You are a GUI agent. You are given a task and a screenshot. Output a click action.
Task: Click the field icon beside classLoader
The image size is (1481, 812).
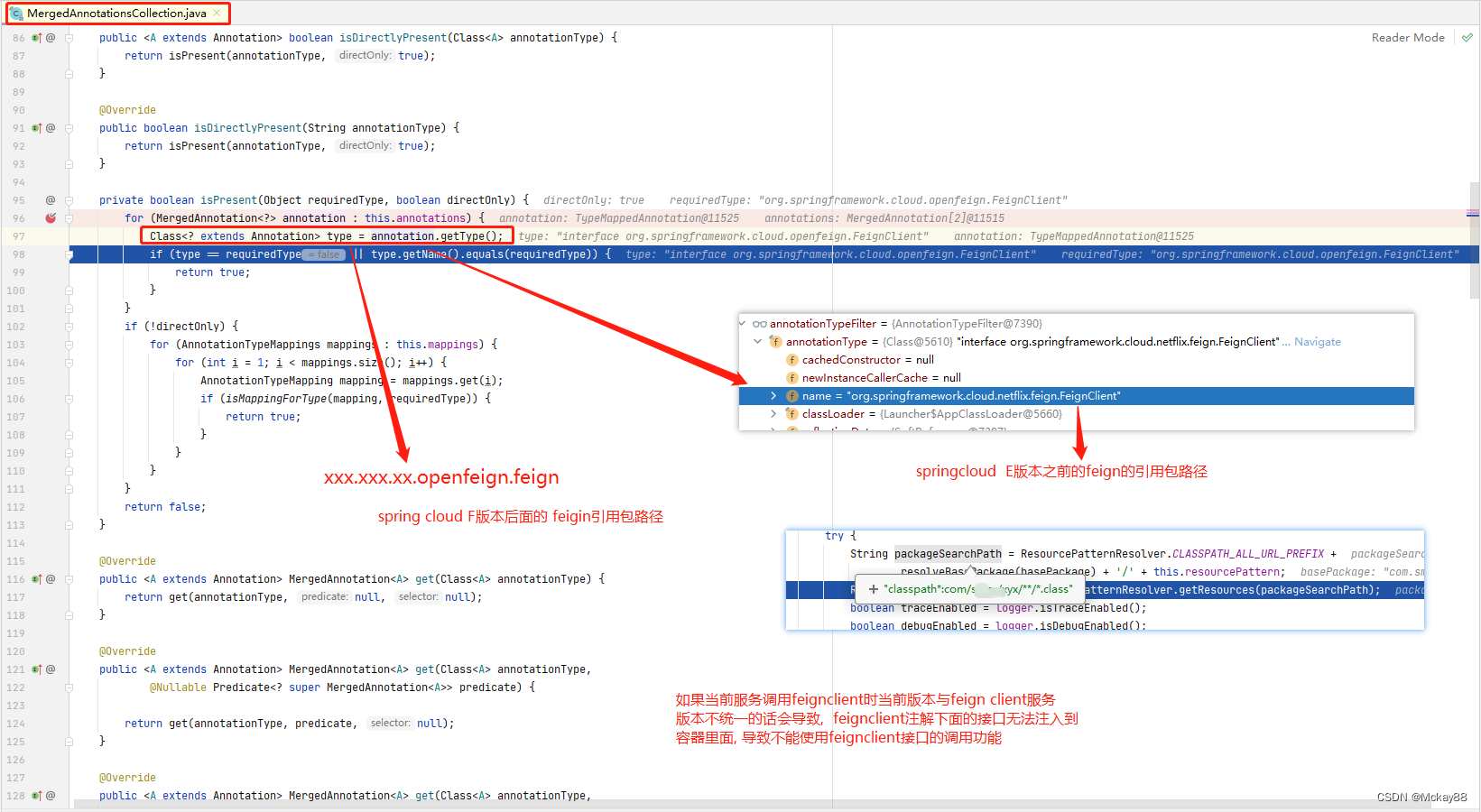point(792,414)
